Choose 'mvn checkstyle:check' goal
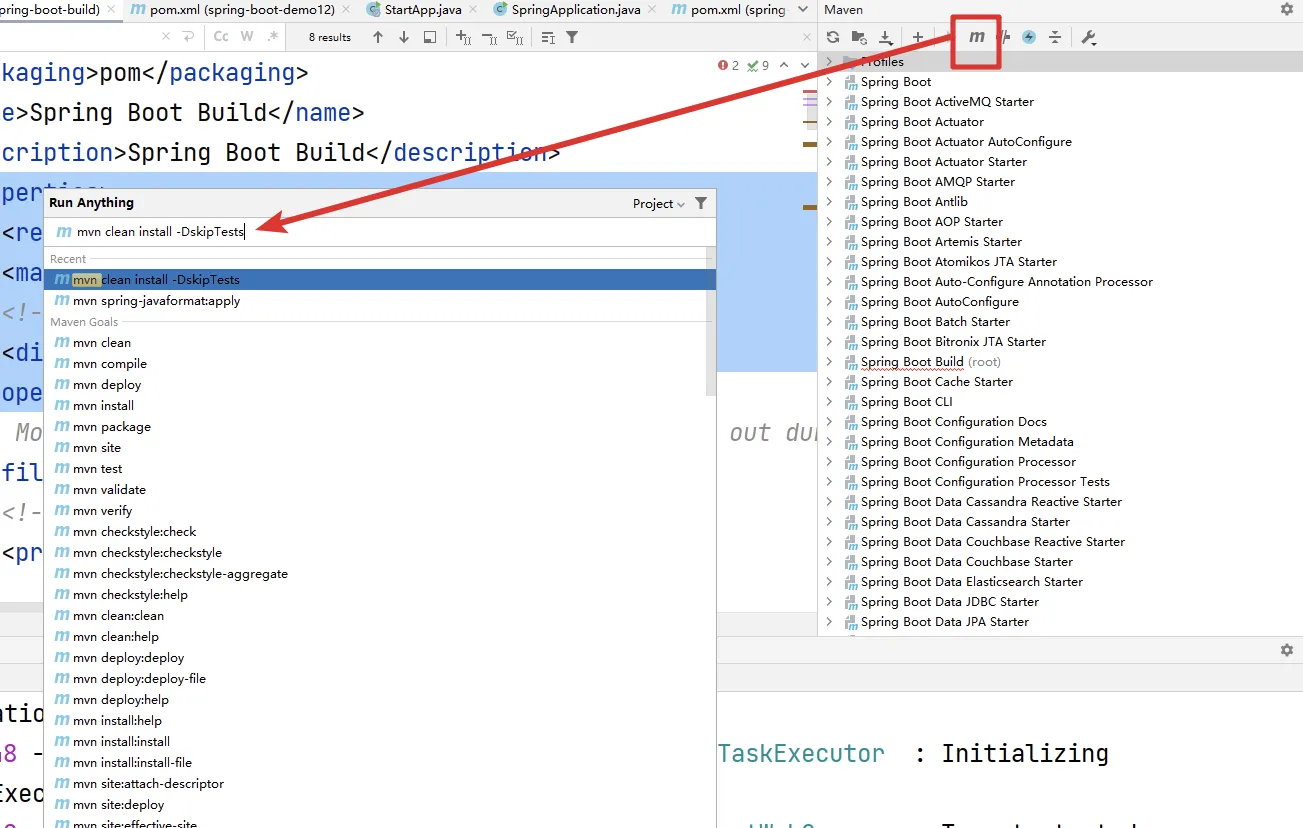Image resolution: width=1303 pixels, height=828 pixels. pyautogui.click(x=376, y=532)
